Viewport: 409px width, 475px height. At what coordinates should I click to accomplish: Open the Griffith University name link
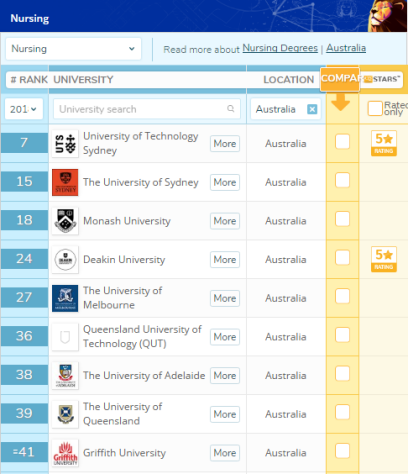[x=124, y=453]
